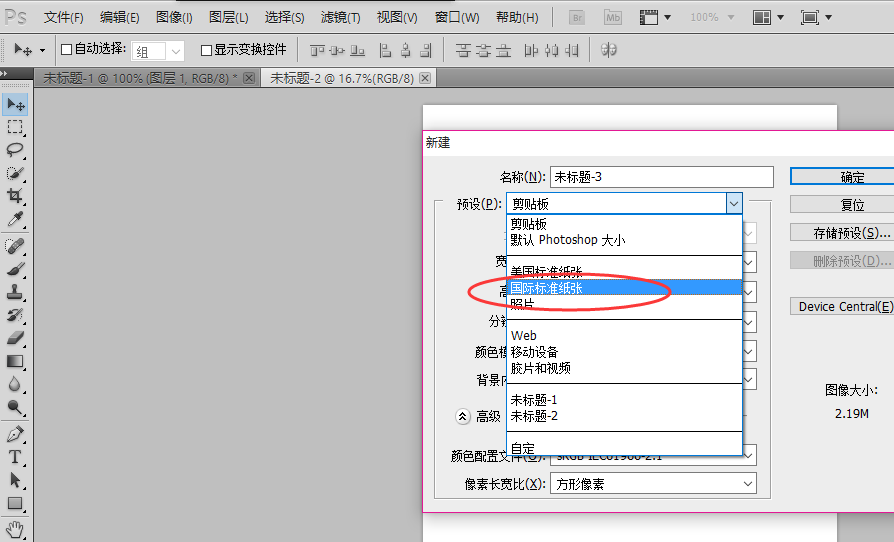The width and height of the screenshot is (894, 542).
Task: Select the Blur tool droplet icon
Action: (x=15, y=384)
